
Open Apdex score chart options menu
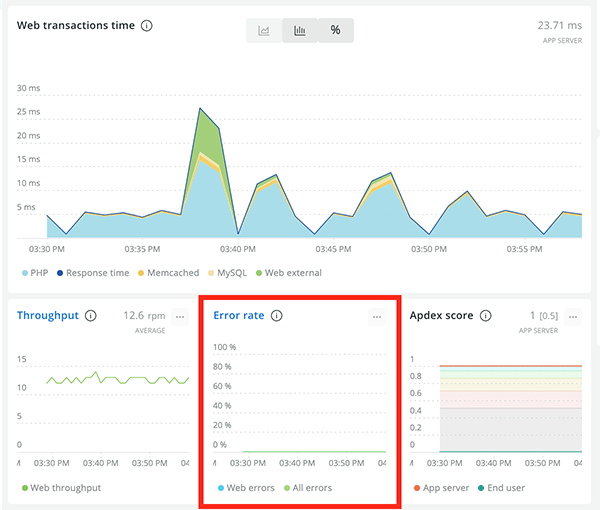click(573, 317)
